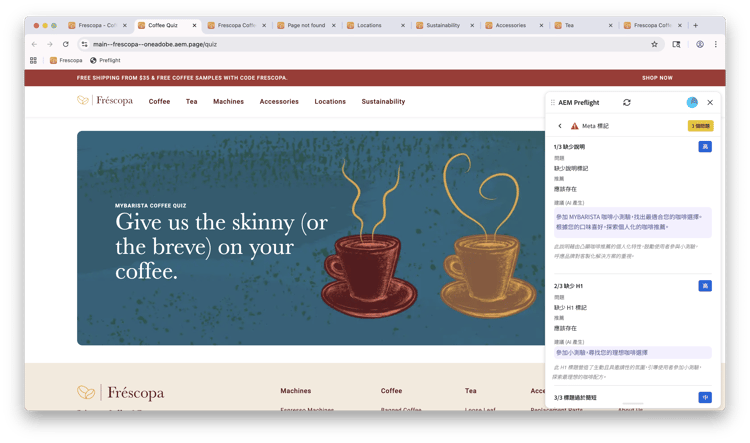Click the apps grid in bookmarks bar
The height and width of the screenshot is (443, 750).
tap(33, 60)
